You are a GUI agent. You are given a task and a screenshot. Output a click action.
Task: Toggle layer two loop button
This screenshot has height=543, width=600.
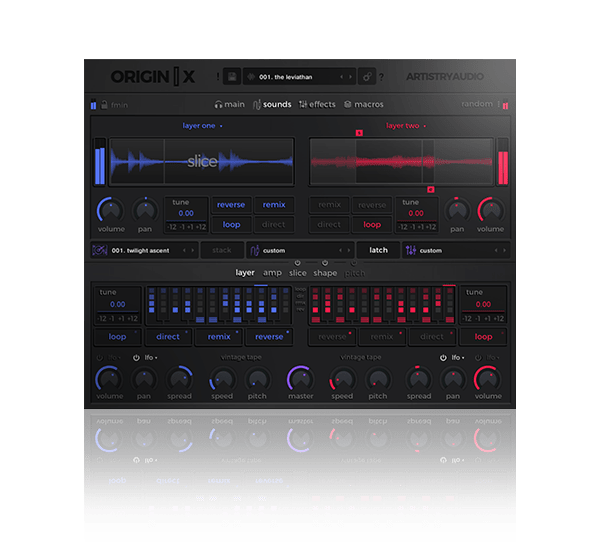pos(372,225)
